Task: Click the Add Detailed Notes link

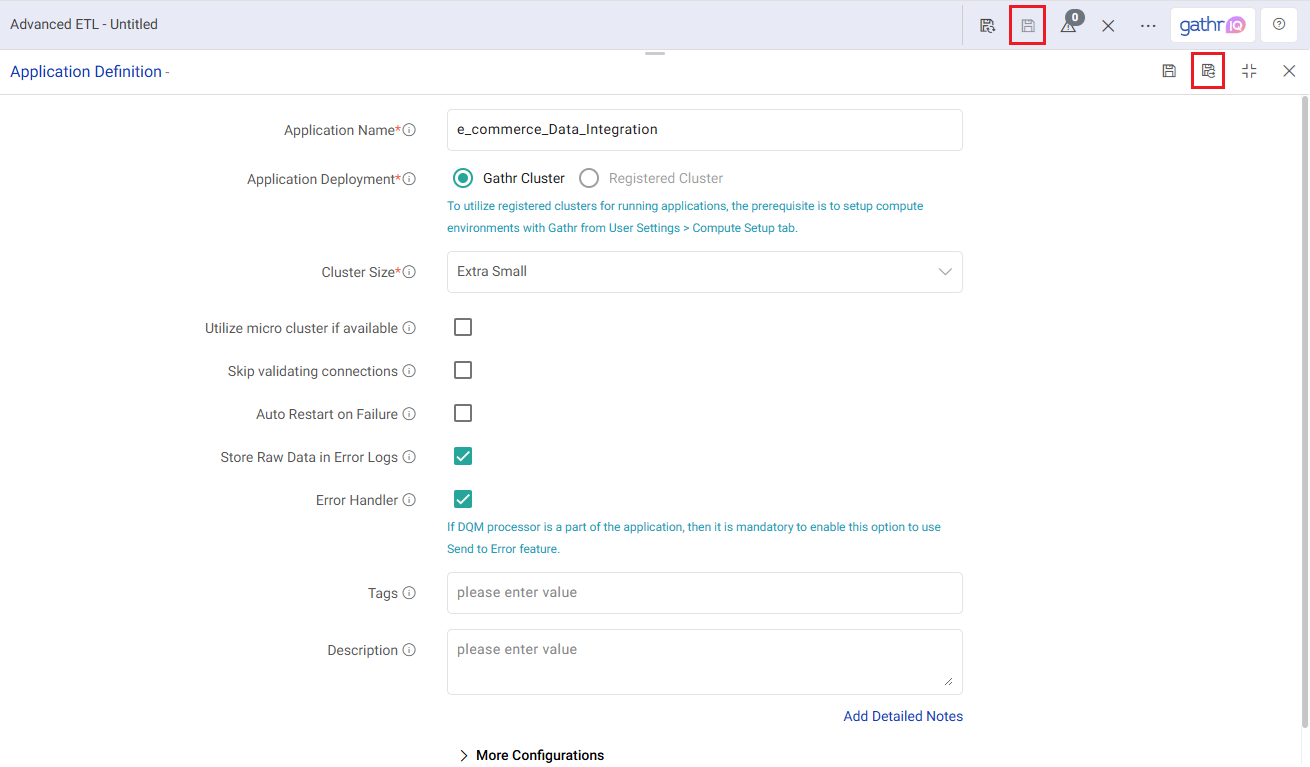Action: pyautogui.click(x=902, y=715)
